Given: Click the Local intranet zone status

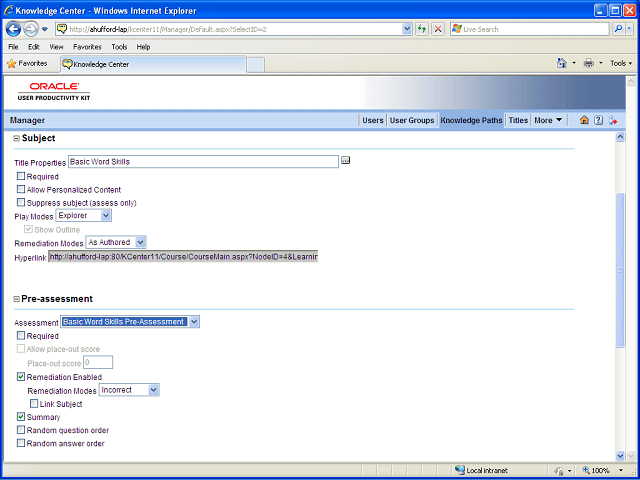Looking at the screenshot, I should coord(482,471).
